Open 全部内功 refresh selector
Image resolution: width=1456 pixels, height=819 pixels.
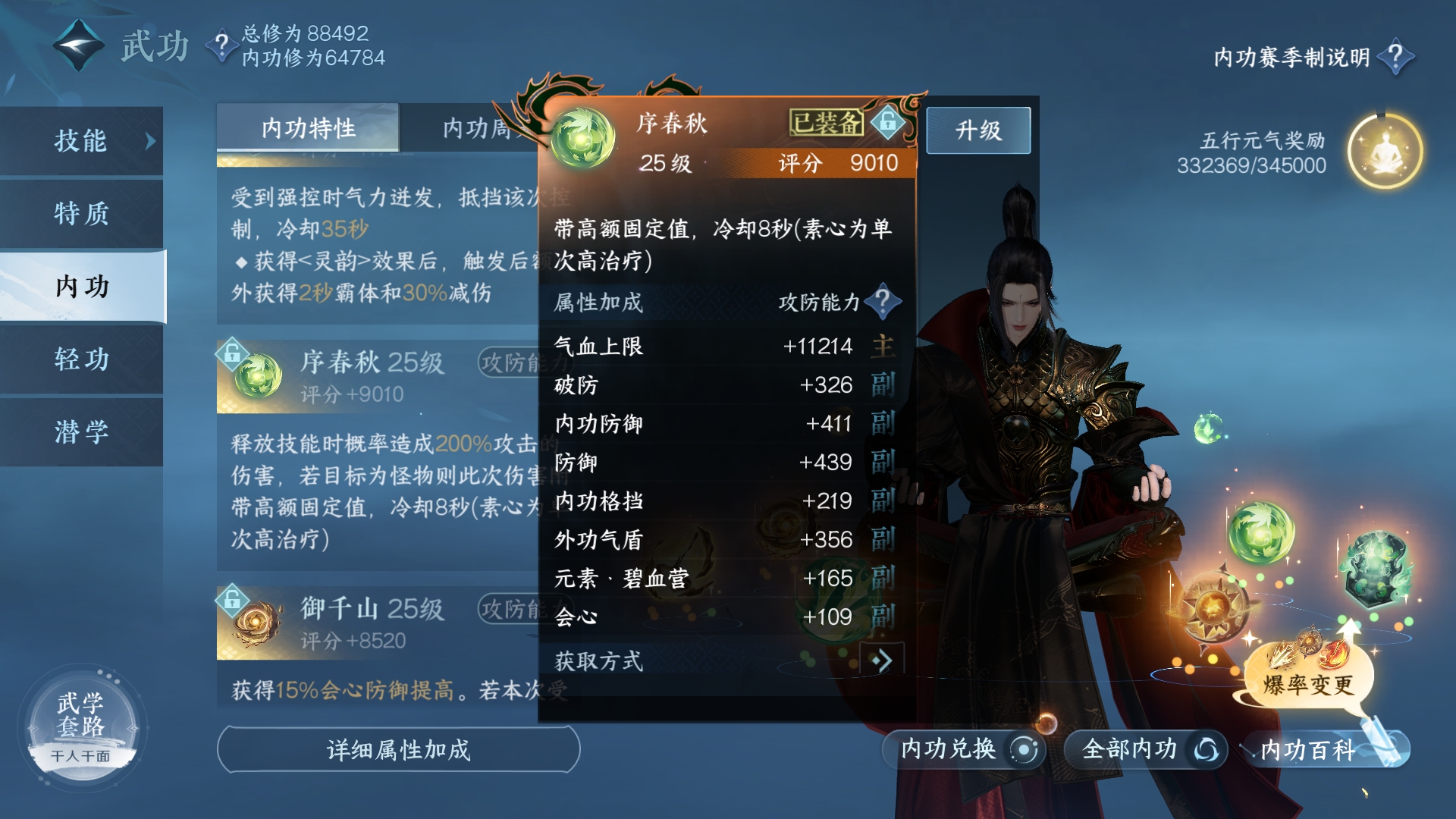(1145, 749)
